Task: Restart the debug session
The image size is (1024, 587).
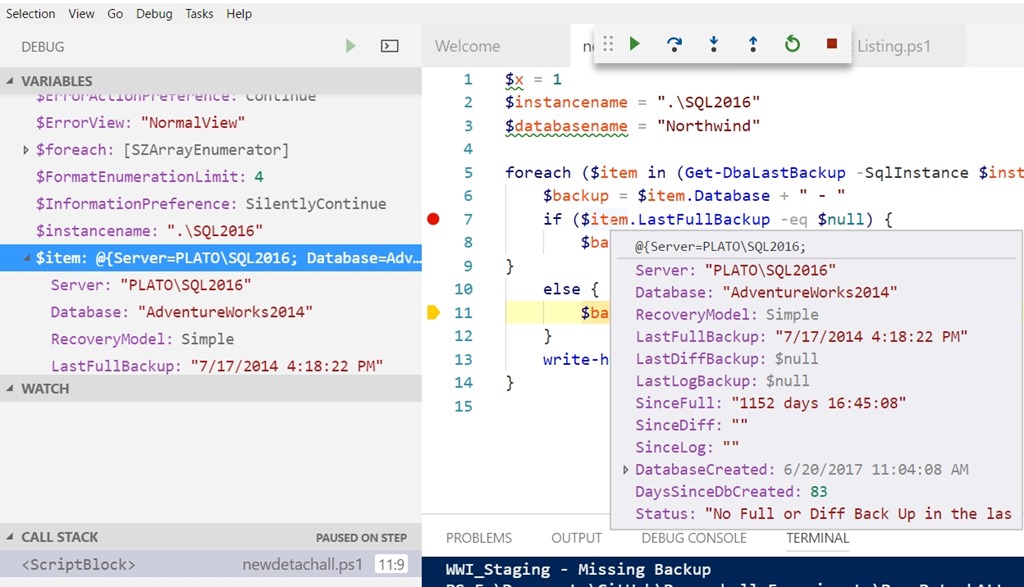Action: 792,44
